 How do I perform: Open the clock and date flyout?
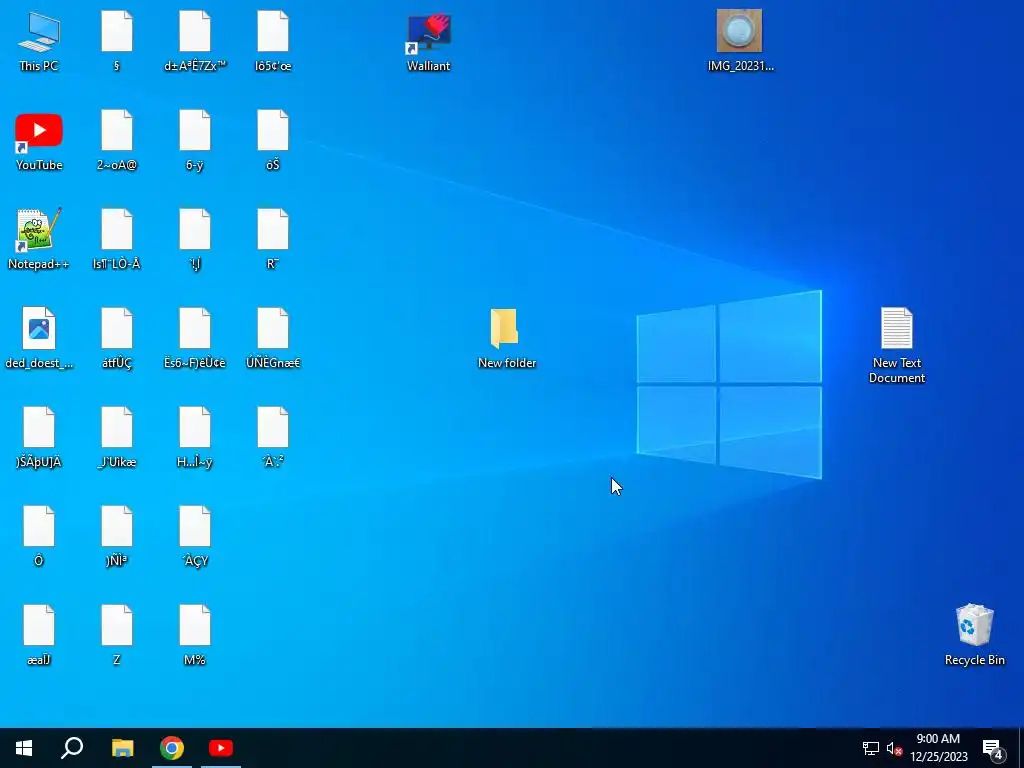pyautogui.click(x=938, y=748)
